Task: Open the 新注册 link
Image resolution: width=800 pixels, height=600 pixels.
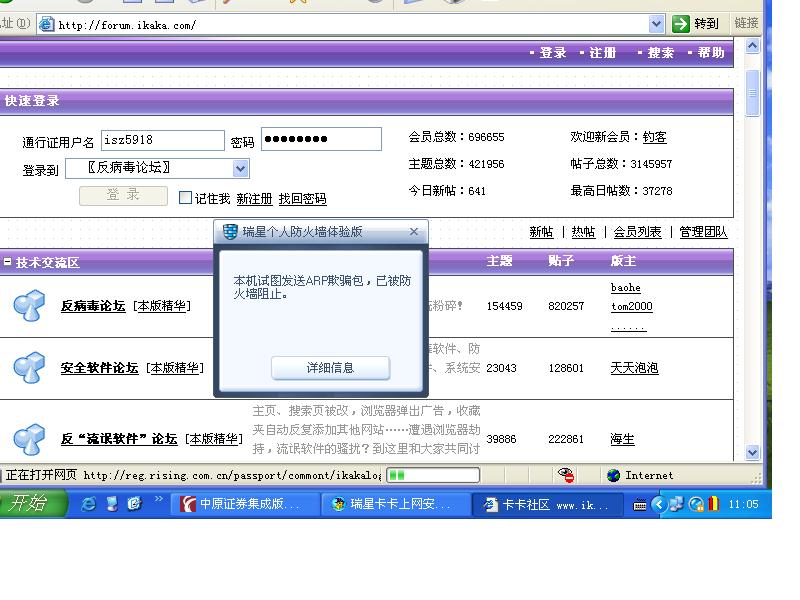Action: pos(254,198)
